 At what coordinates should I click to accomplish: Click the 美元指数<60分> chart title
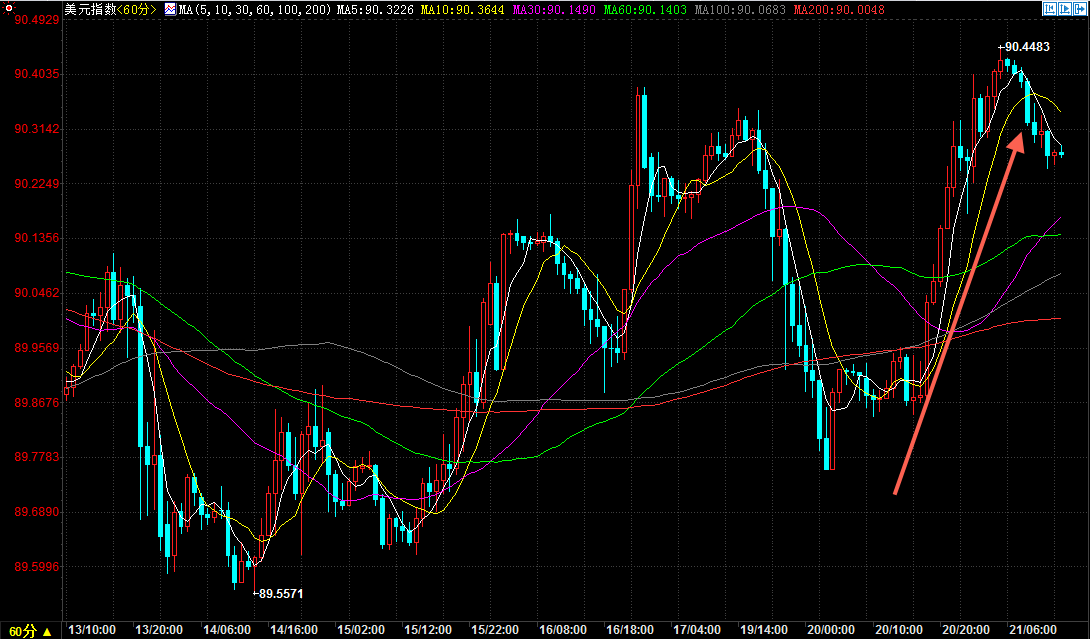pos(111,10)
